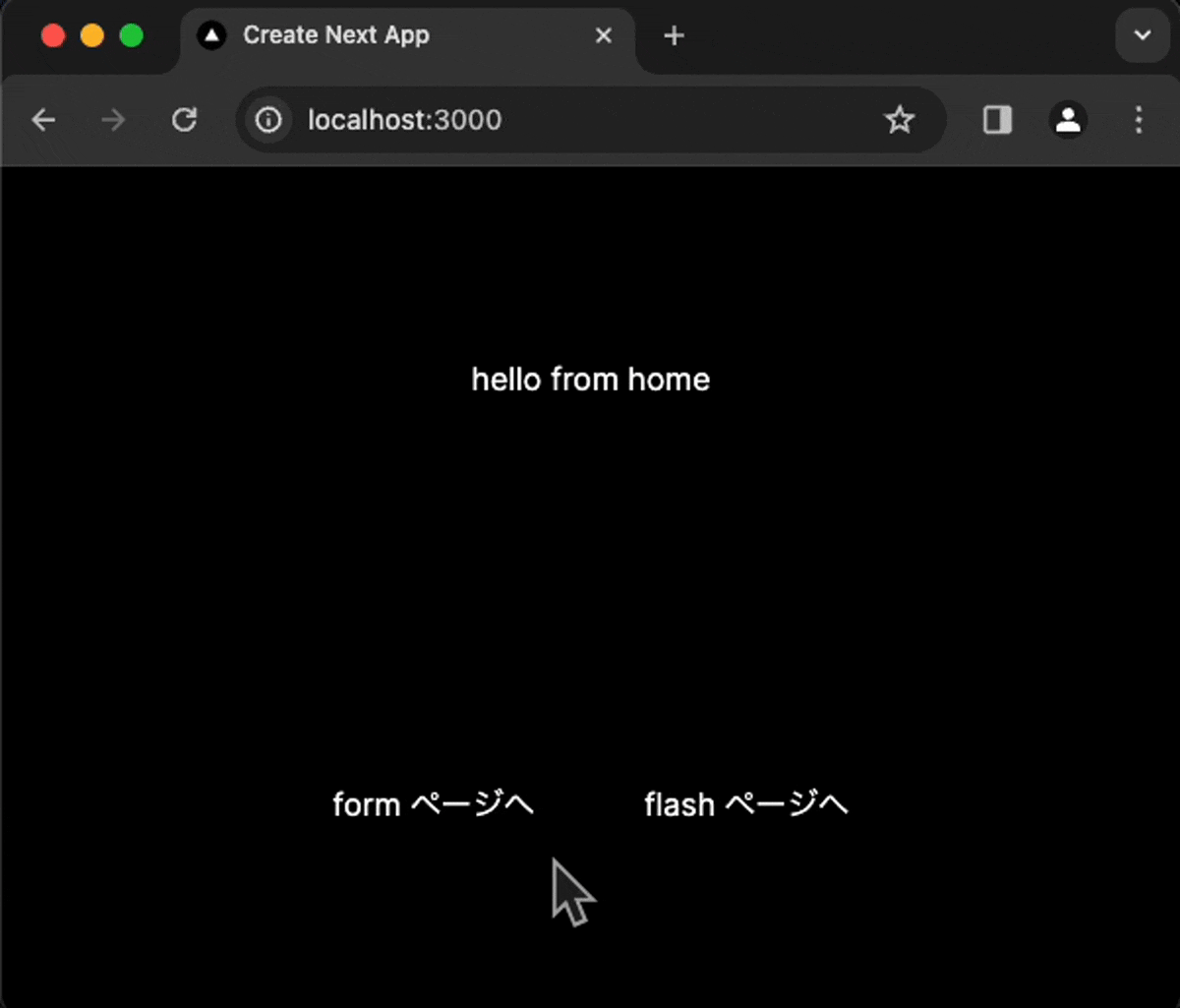This screenshot has height=1008, width=1180.
Task: Click the back navigation arrow
Action: coord(43,120)
